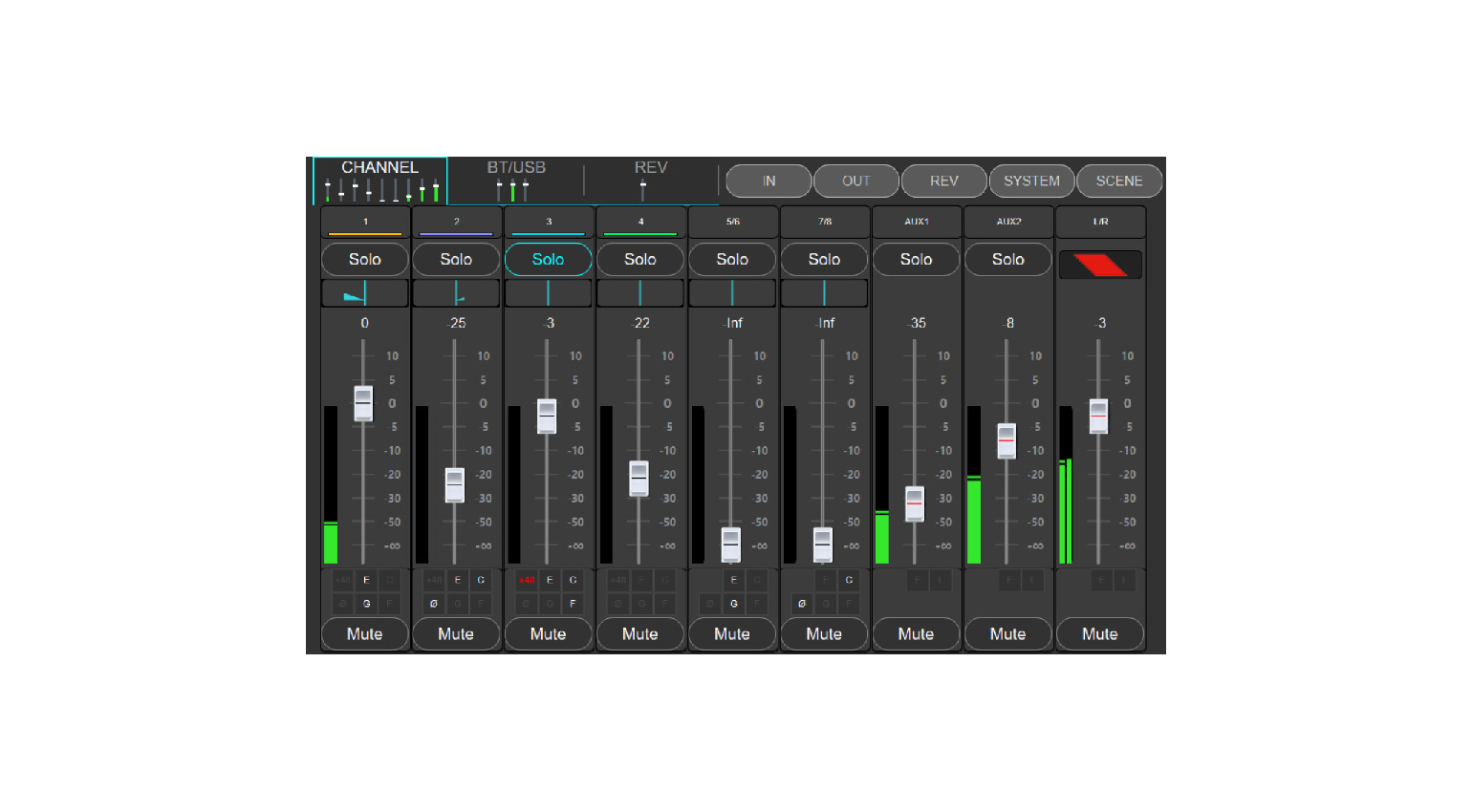This screenshot has width=1472, height=812.
Task: Switch to the BT/USB tab
Action: 516,180
